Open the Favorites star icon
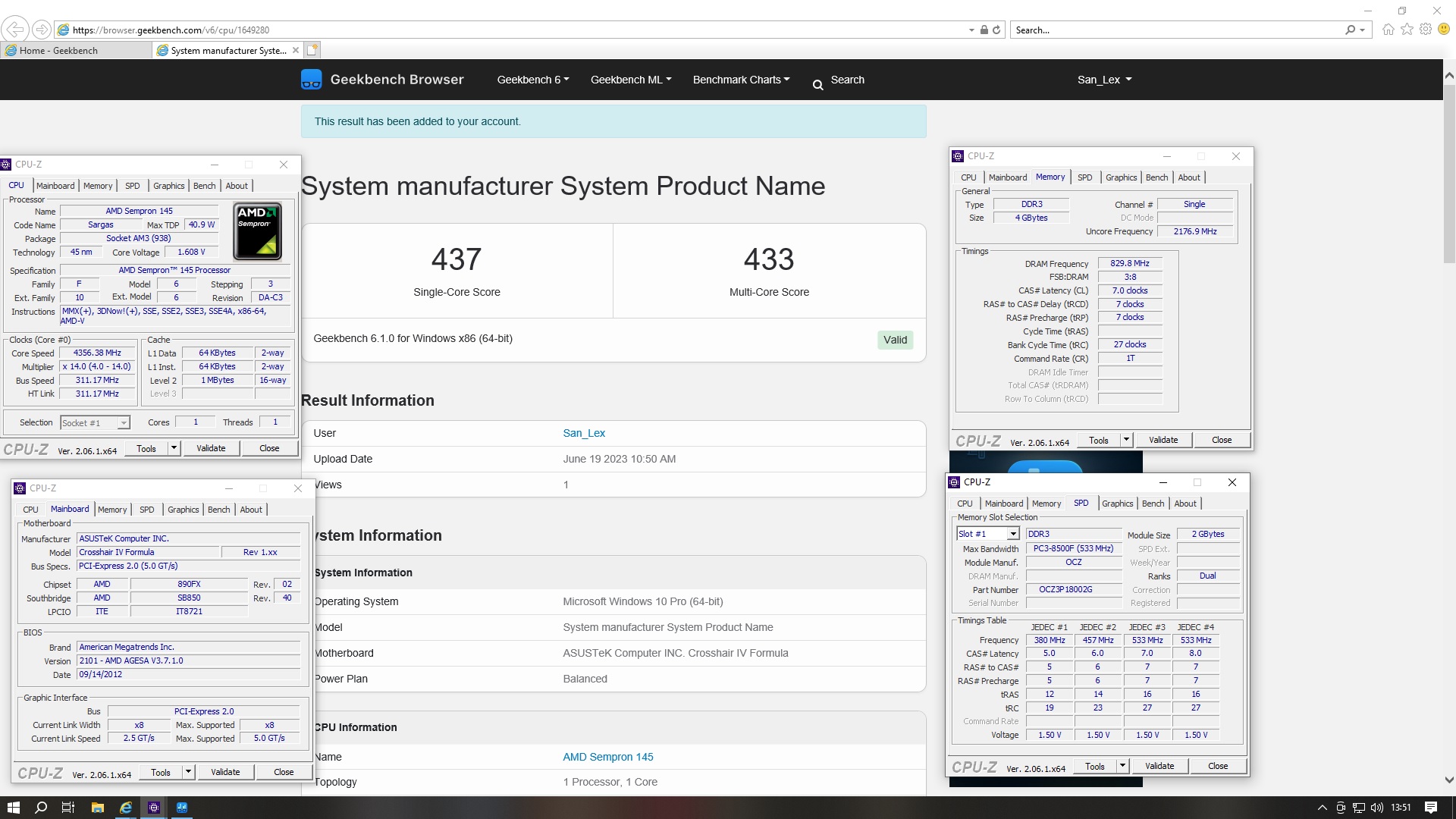The image size is (1456, 819). tap(1407, 29)
